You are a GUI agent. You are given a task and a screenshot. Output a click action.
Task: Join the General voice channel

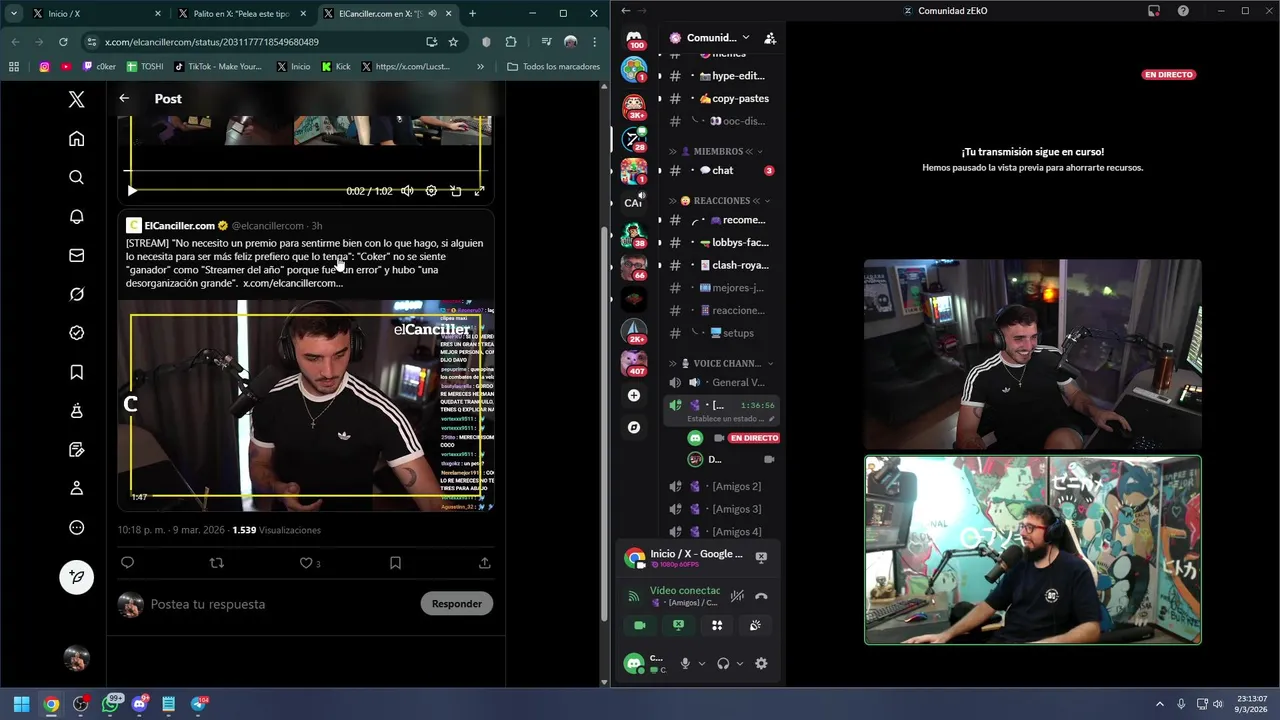721,383
